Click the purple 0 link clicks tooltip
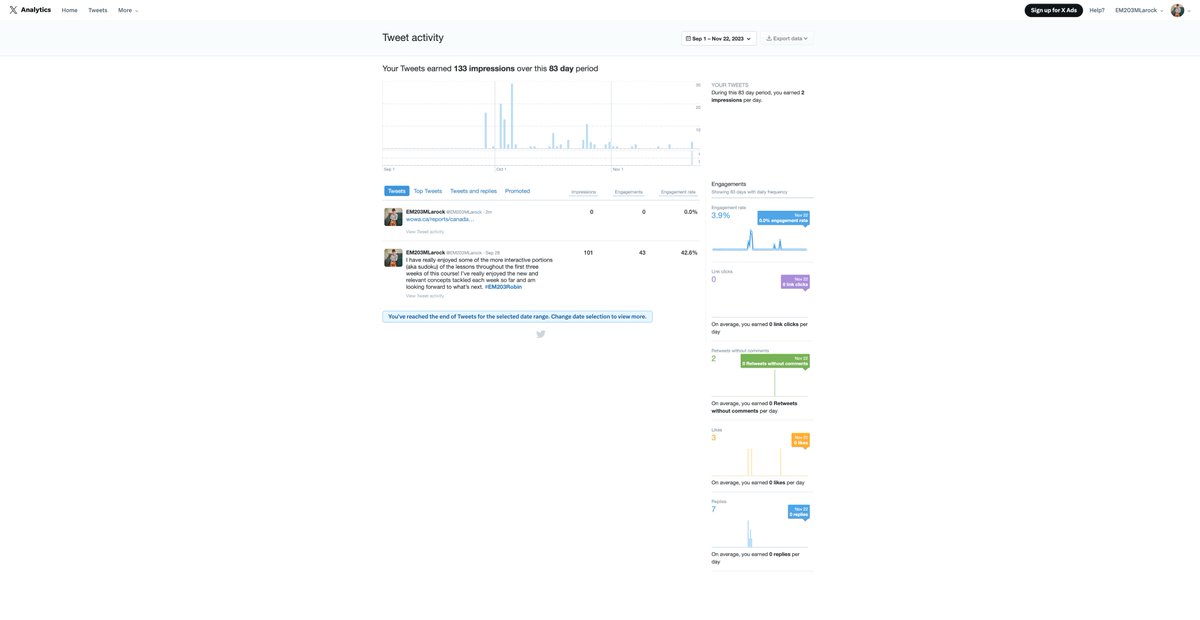Screen dimensions: 1200x620 [796, 282]
